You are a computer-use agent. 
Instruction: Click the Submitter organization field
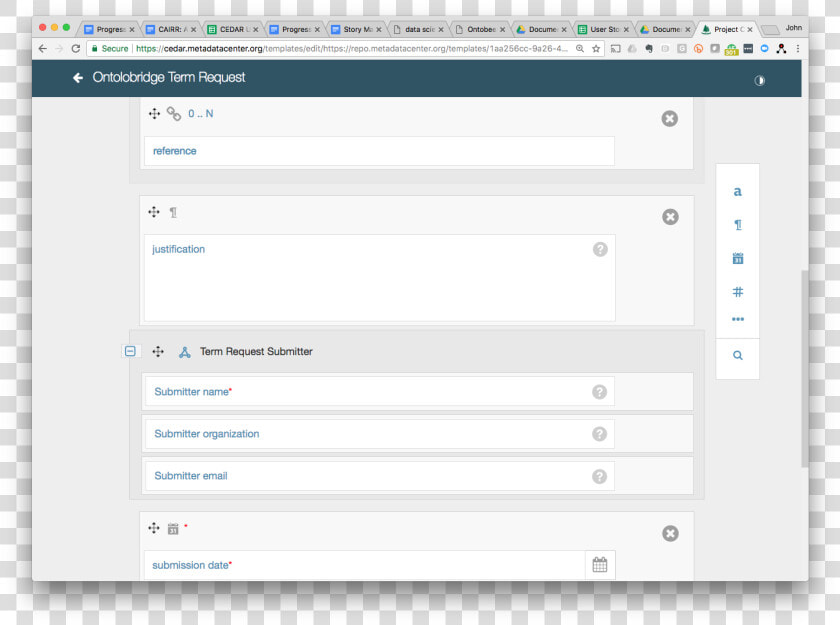tap(379, 434)
